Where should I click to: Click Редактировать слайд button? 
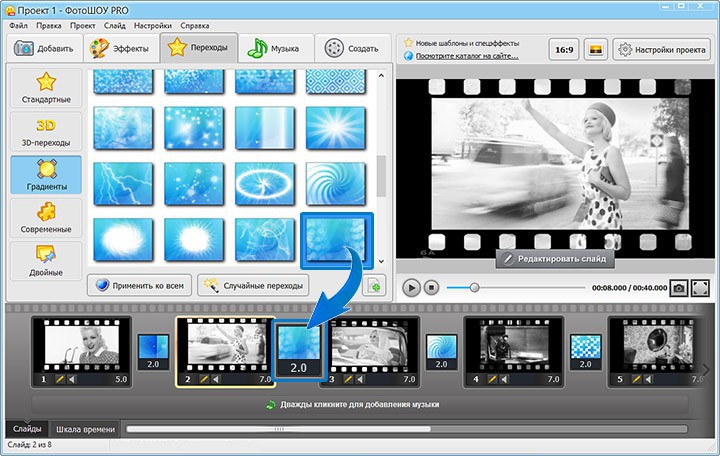click(x=555, y=259)
